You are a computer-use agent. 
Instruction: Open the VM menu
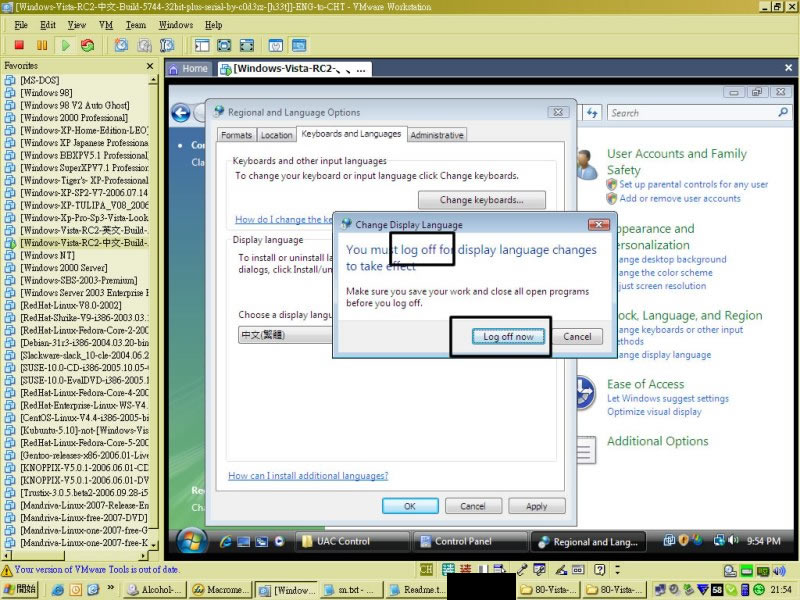pos(106,25)
